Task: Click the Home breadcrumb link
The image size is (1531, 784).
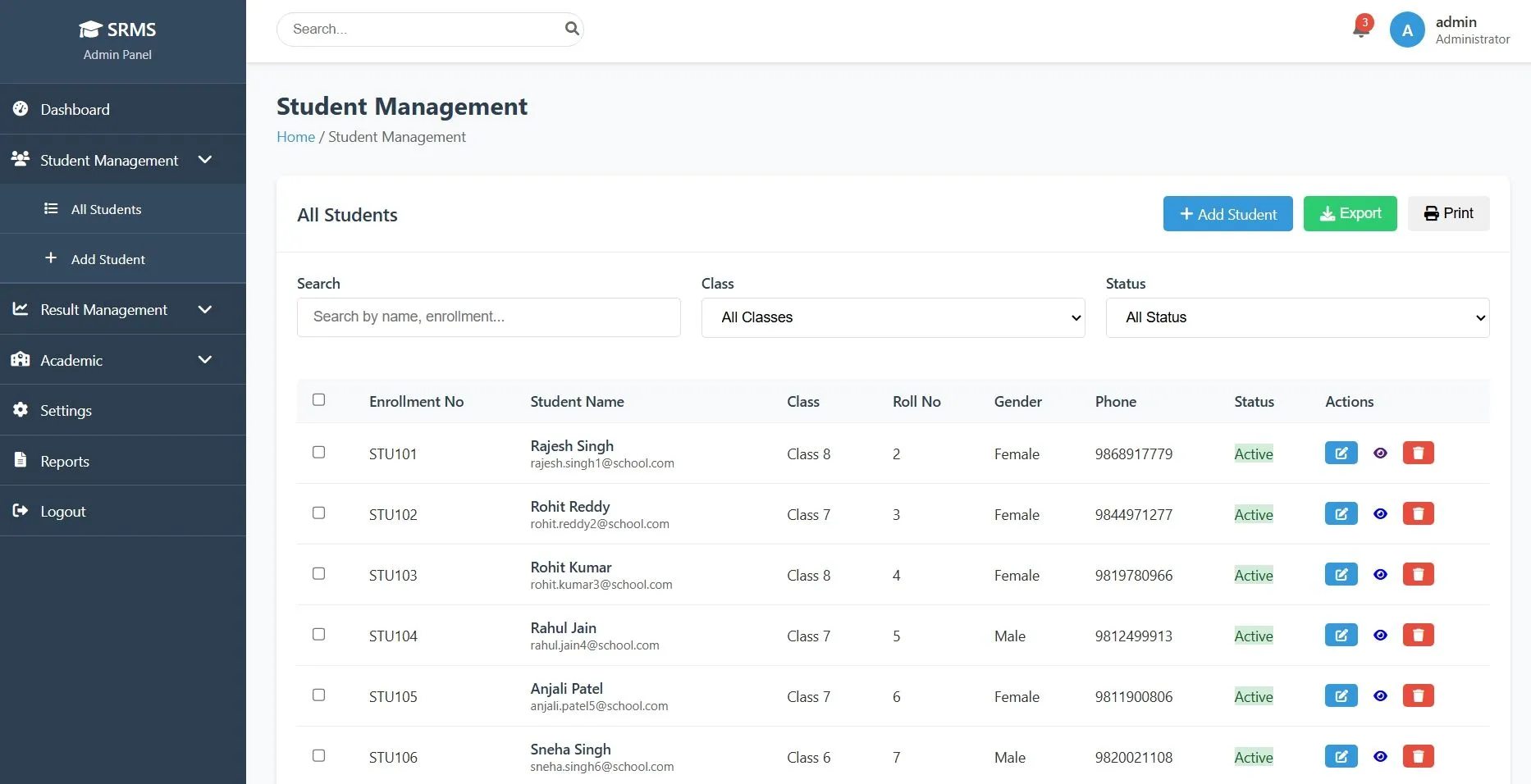Action: coord(295,136)
